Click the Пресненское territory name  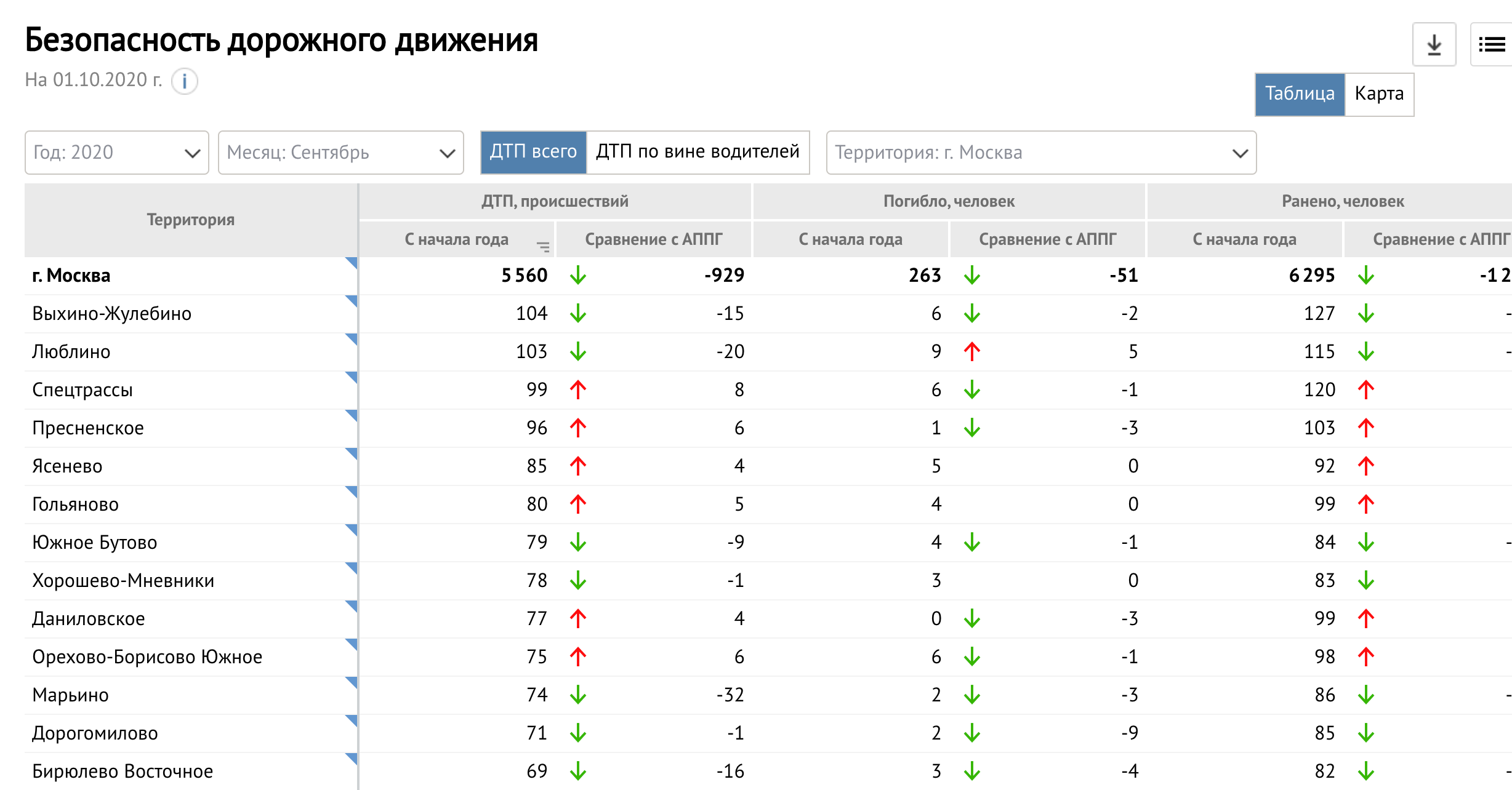pos(88,428)
